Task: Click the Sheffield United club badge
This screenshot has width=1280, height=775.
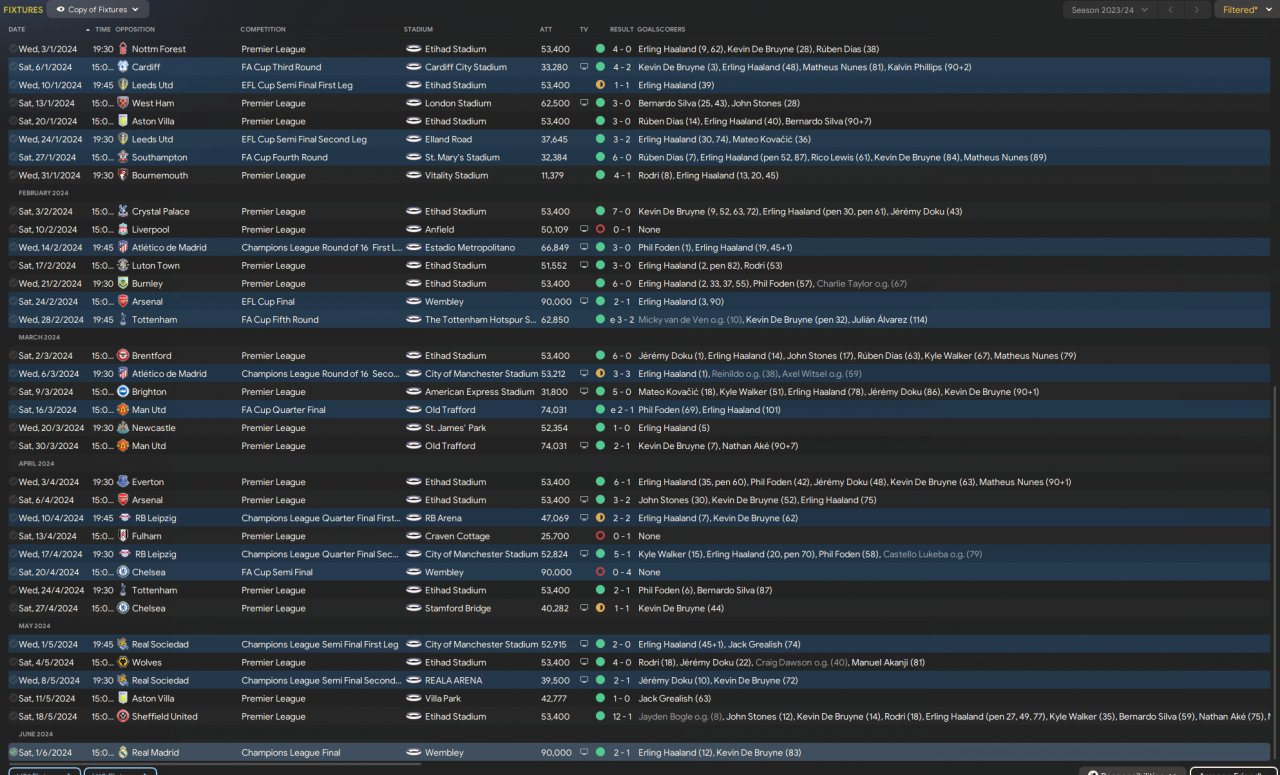Action: (123, 716)
